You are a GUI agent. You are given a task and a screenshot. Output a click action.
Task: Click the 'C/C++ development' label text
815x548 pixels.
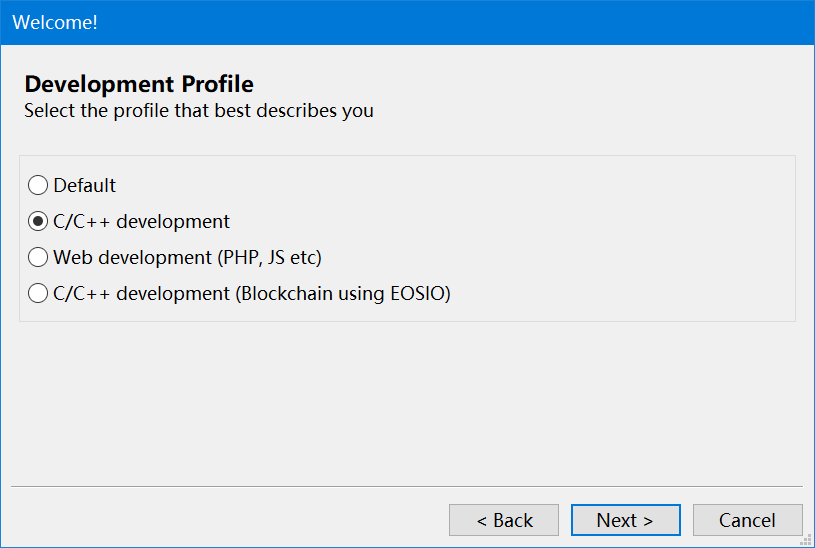point(141,221)
